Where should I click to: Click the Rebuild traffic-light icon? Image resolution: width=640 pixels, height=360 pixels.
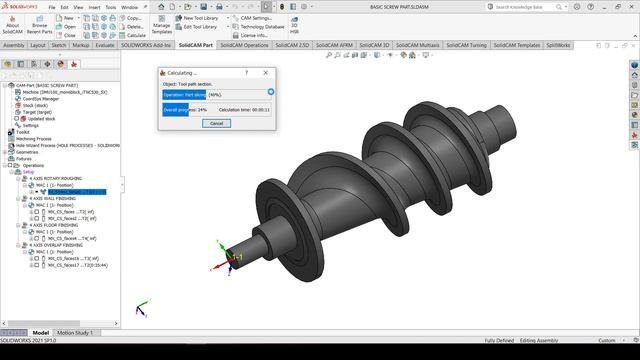[282, 7]
